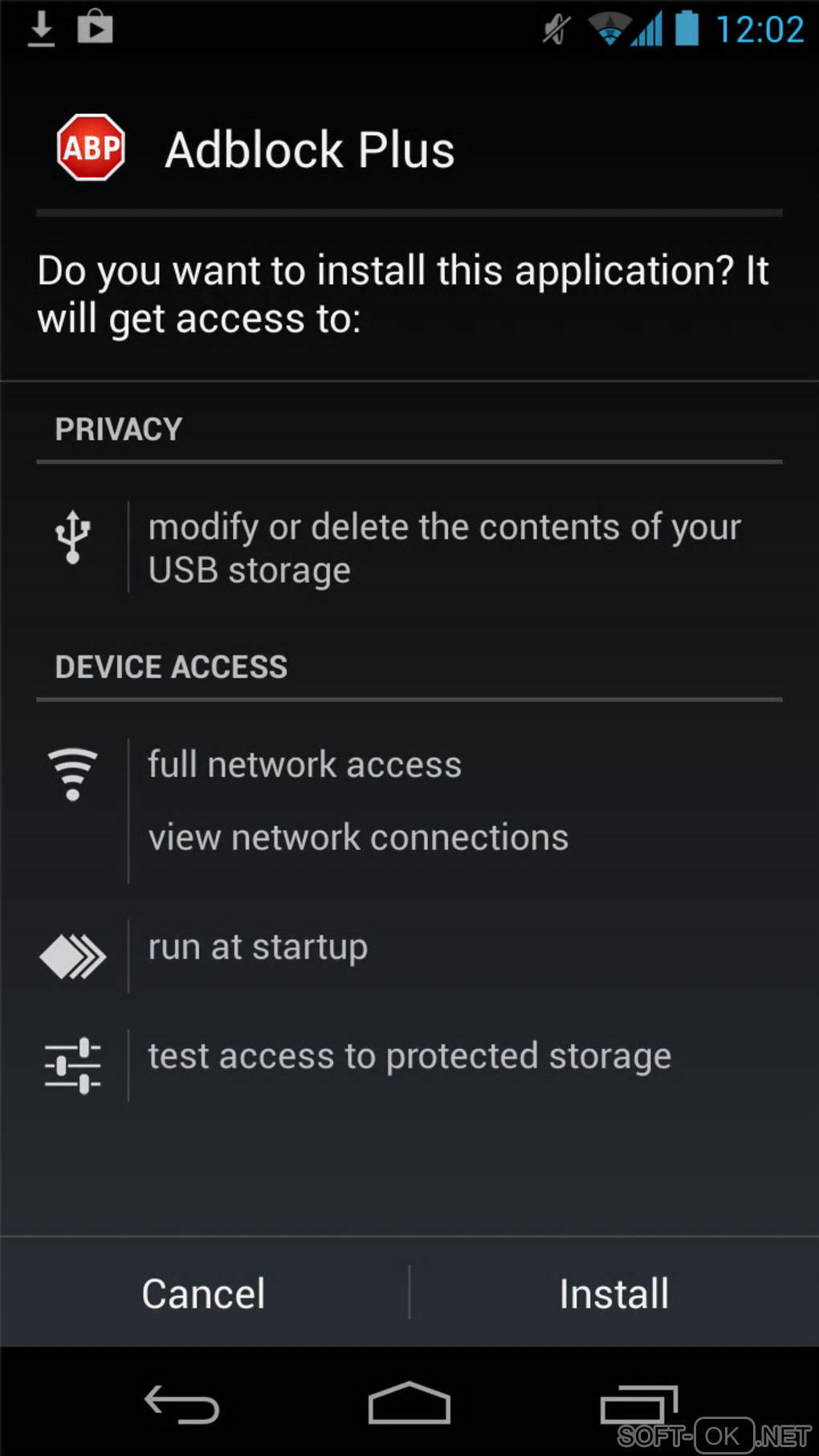
Task: Select the view network connections permission
Action: pos(358,838)
